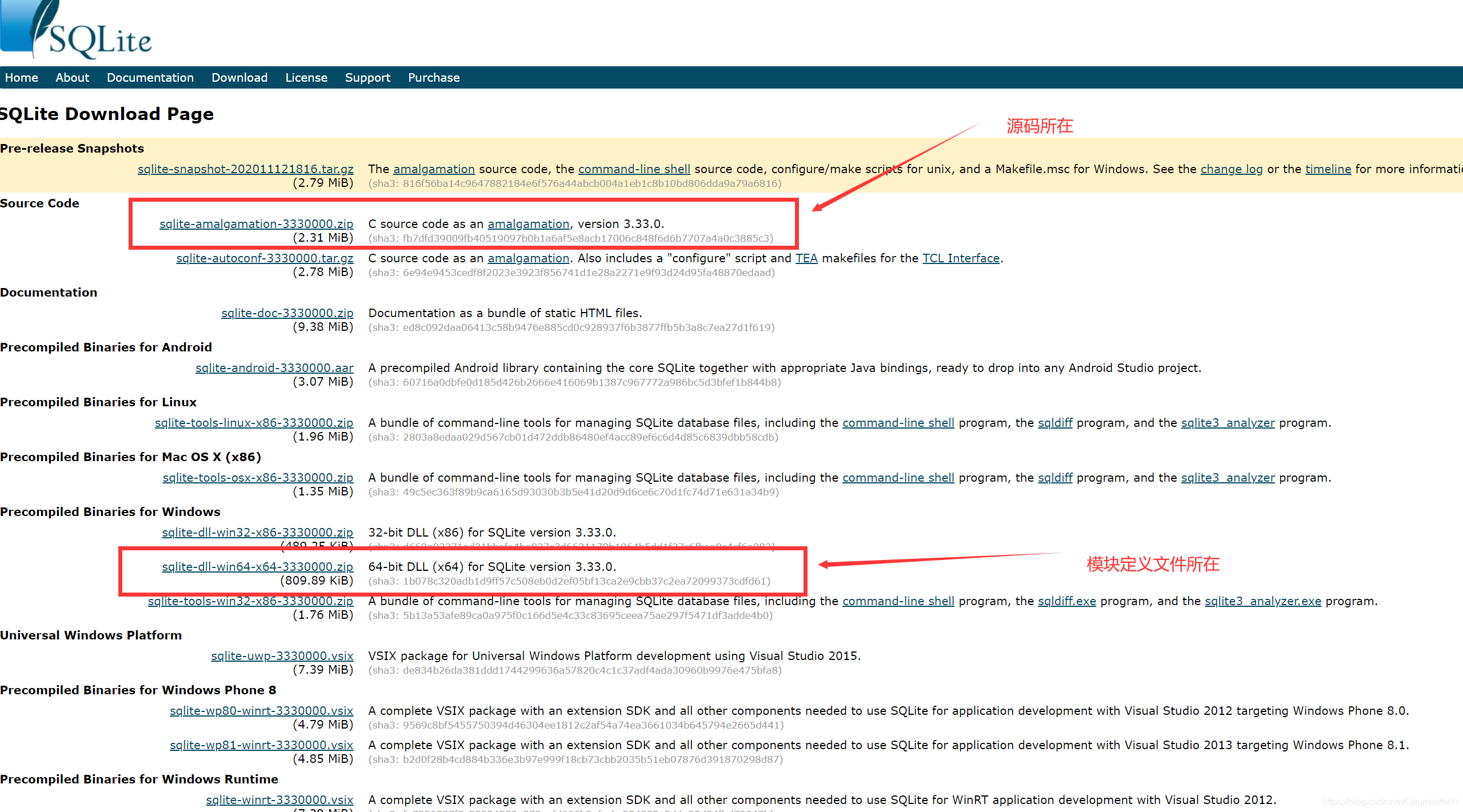Go to the Documentation menu item
The width and height of the screenshot is (1463, 812).
pos(150,78)
